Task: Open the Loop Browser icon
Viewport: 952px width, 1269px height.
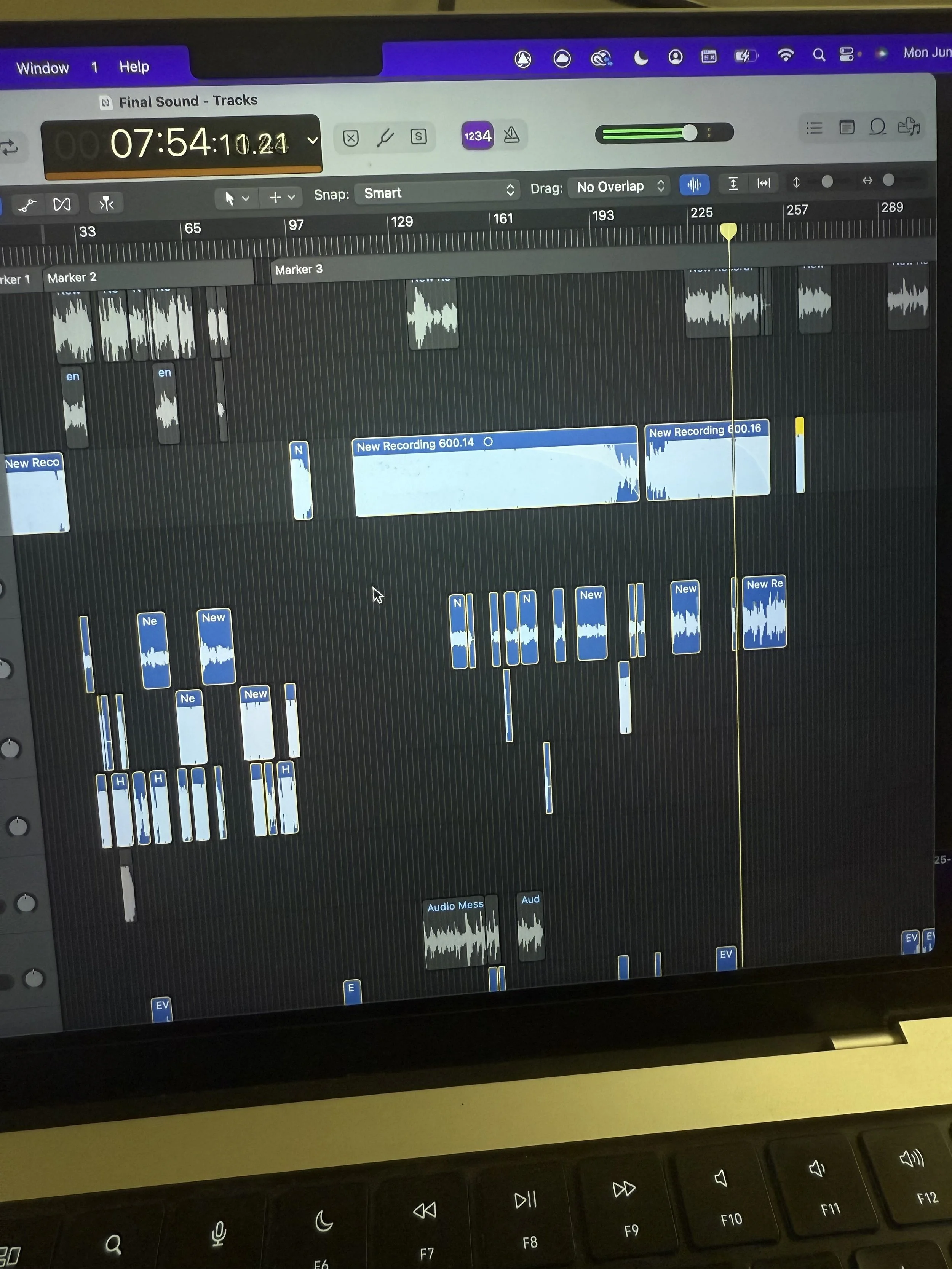Action: pos(877,126)
